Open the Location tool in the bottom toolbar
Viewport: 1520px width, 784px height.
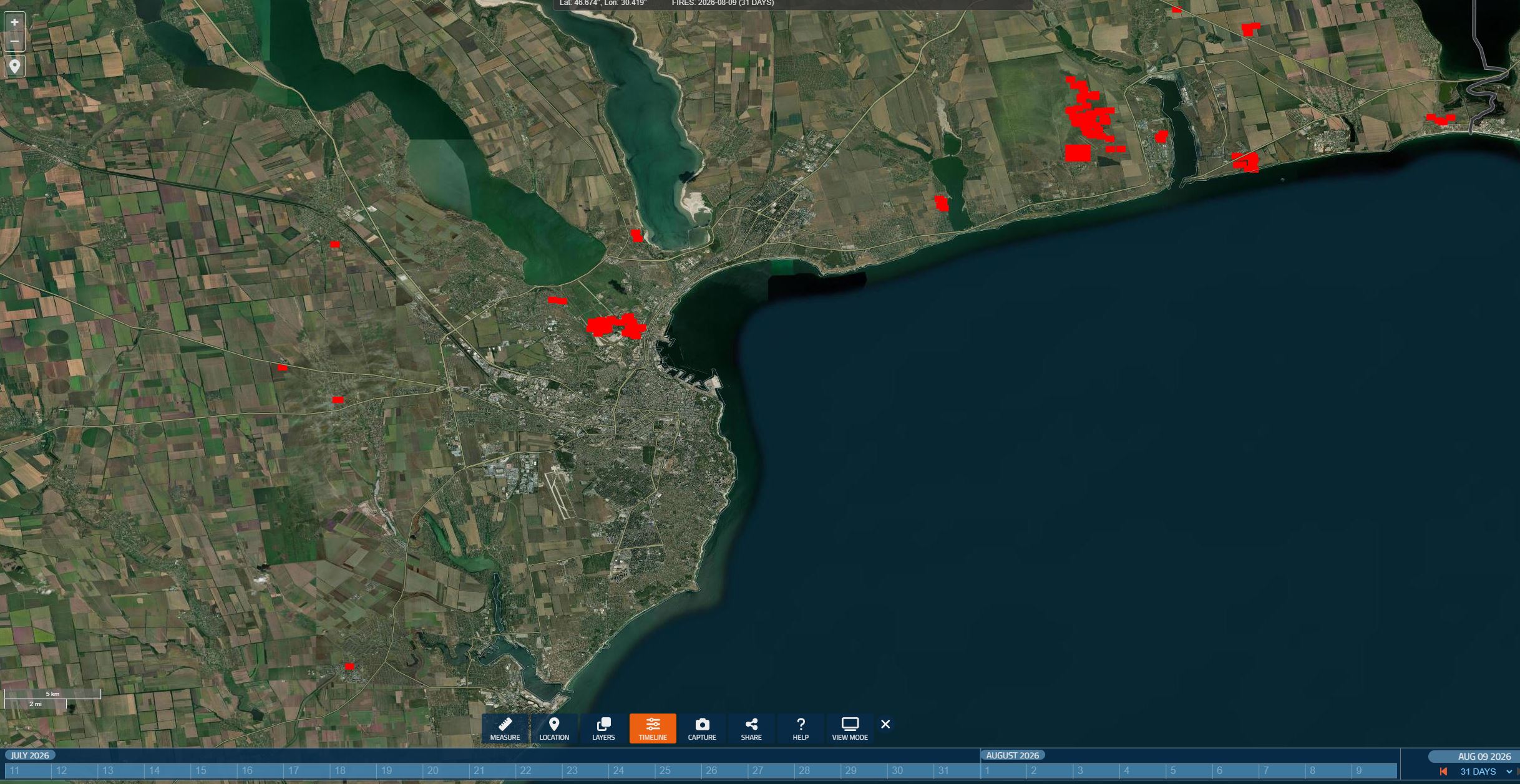(x=554, y=728)
